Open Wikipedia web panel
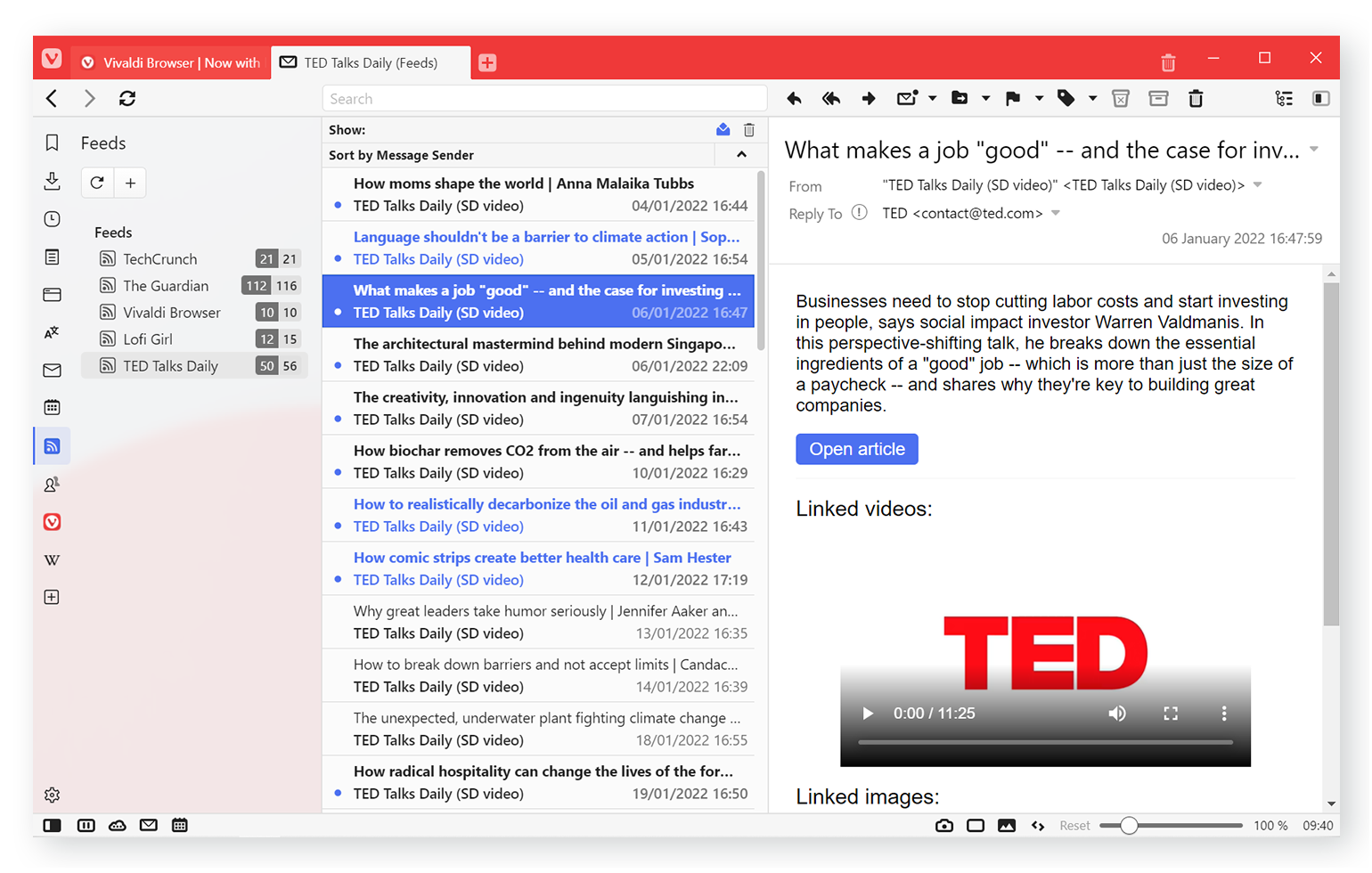This screenshot has width=1372, height=873. pyautogui.click(x=53, y=560)
